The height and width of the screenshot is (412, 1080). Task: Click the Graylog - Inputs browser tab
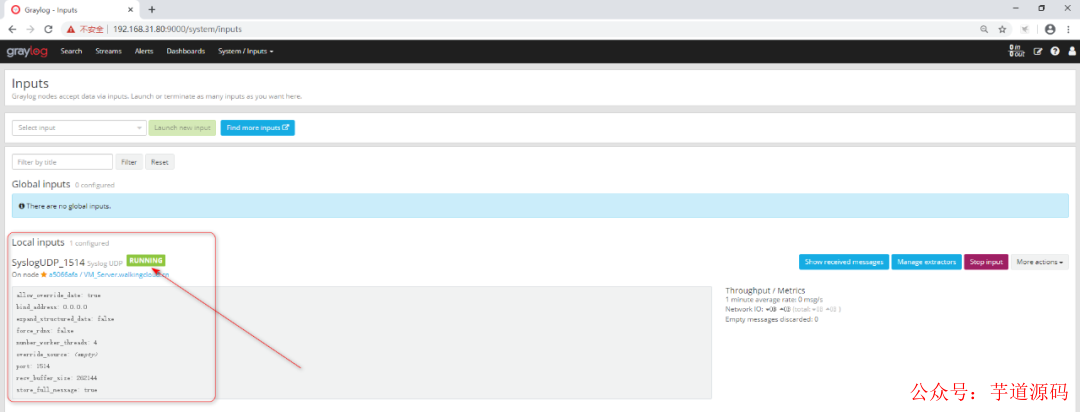tap(73, 10)
